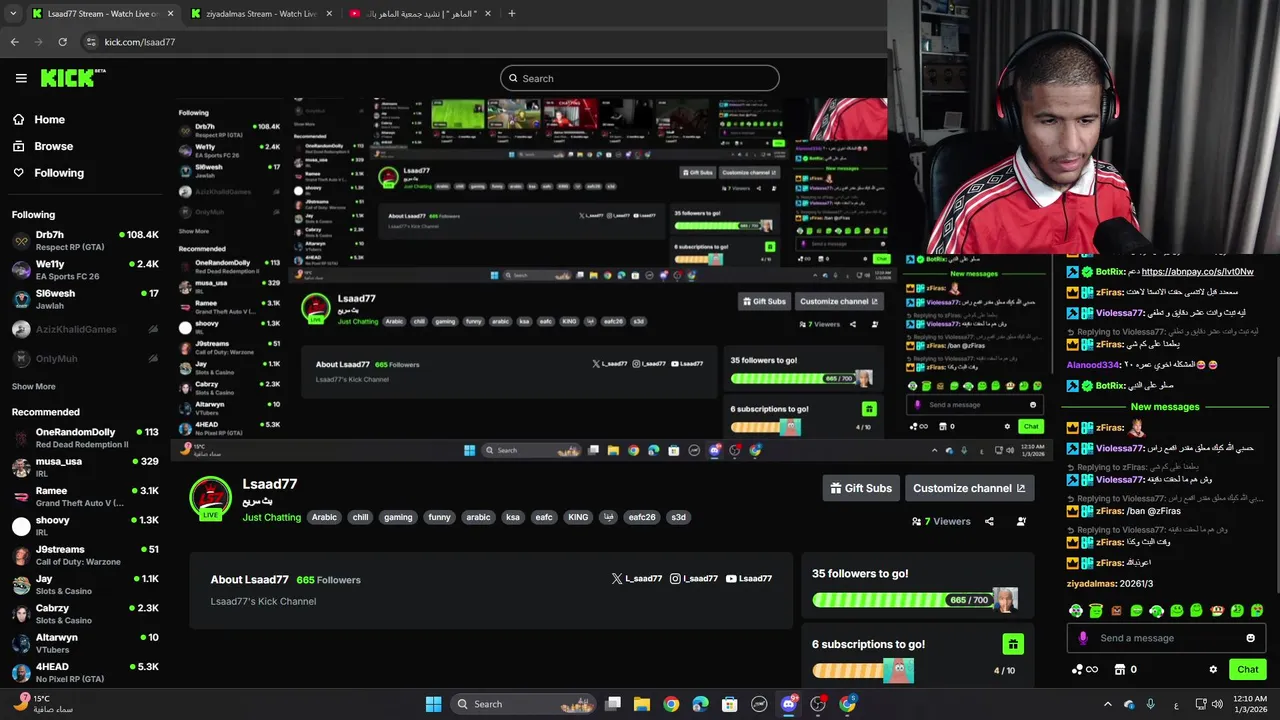The height and width of the screenshot is (720, 1280).
Task: Open emoji picker in chat input
Action: (1250, 638)
